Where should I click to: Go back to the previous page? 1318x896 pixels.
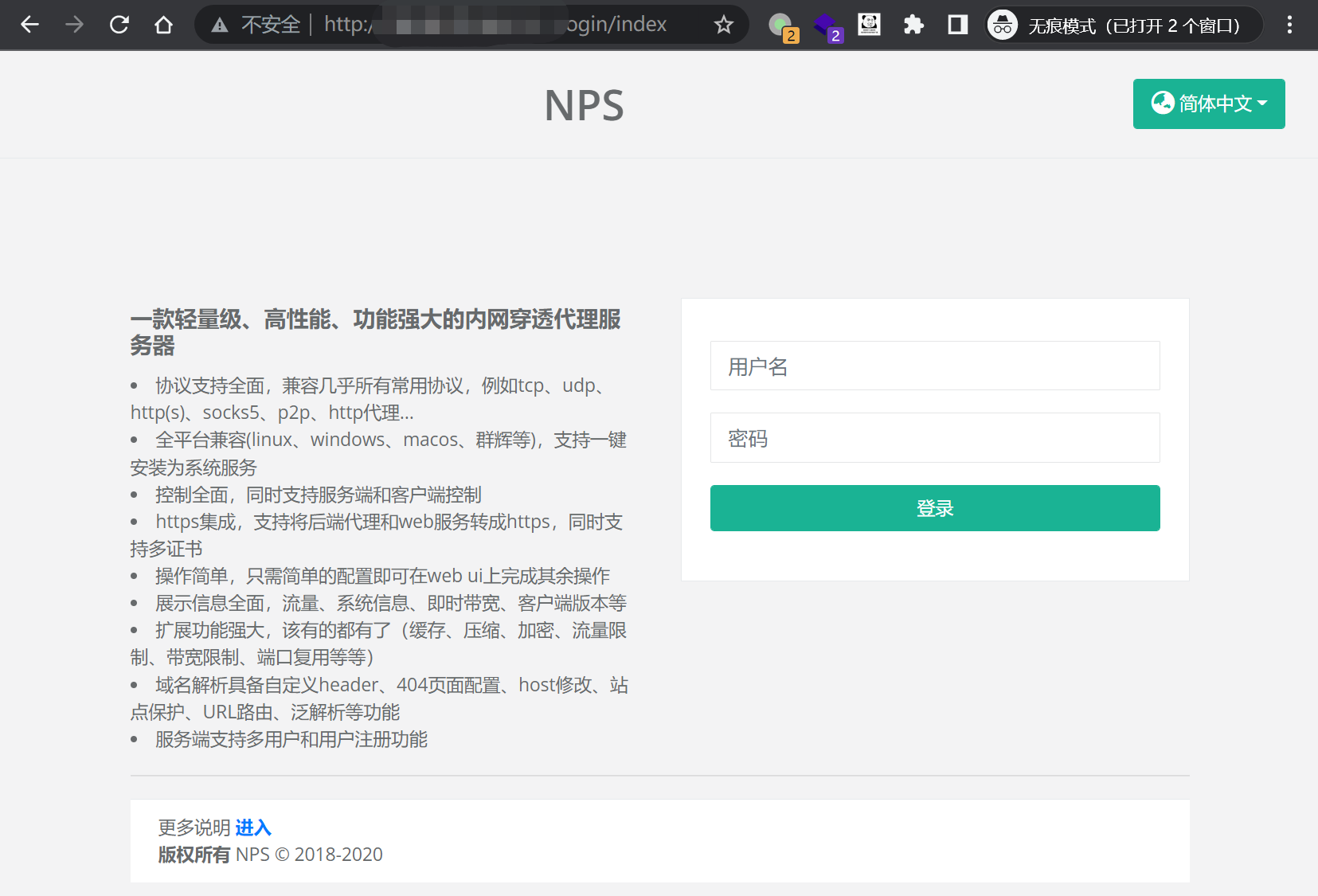click(x=29, y=25)
